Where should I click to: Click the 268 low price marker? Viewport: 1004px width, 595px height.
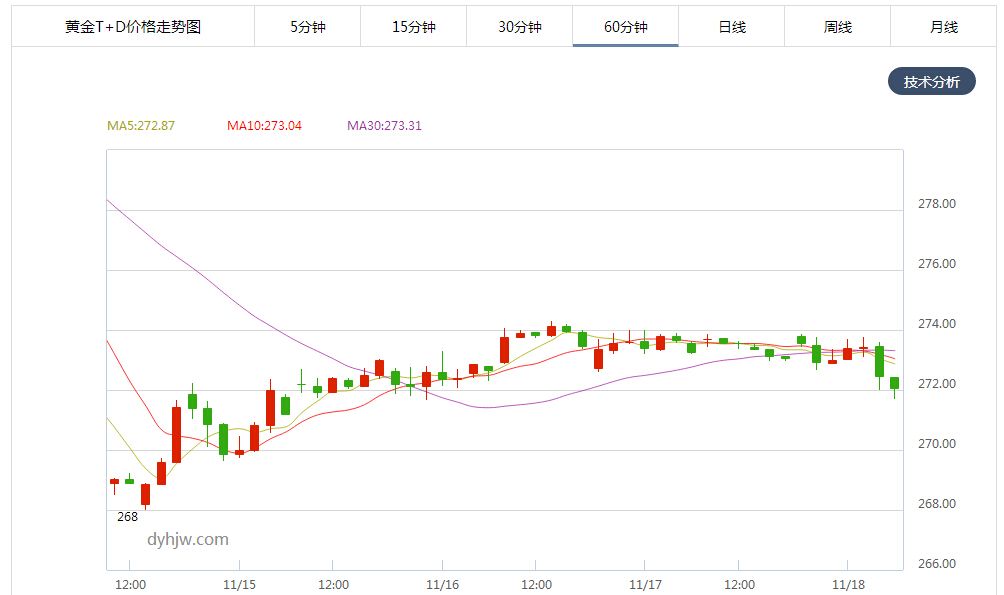pyautogui.click(x=127, y=516)
